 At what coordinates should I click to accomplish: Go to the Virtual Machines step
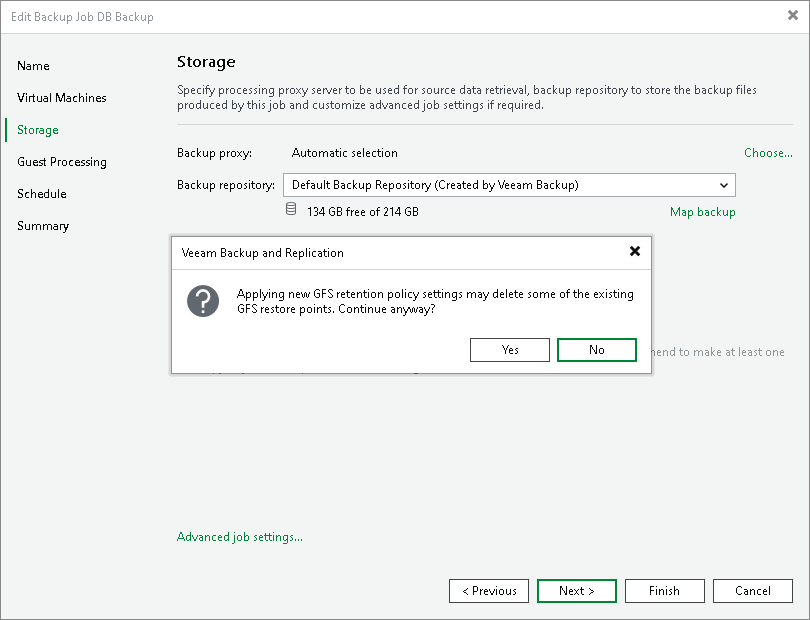click(61, 98)
